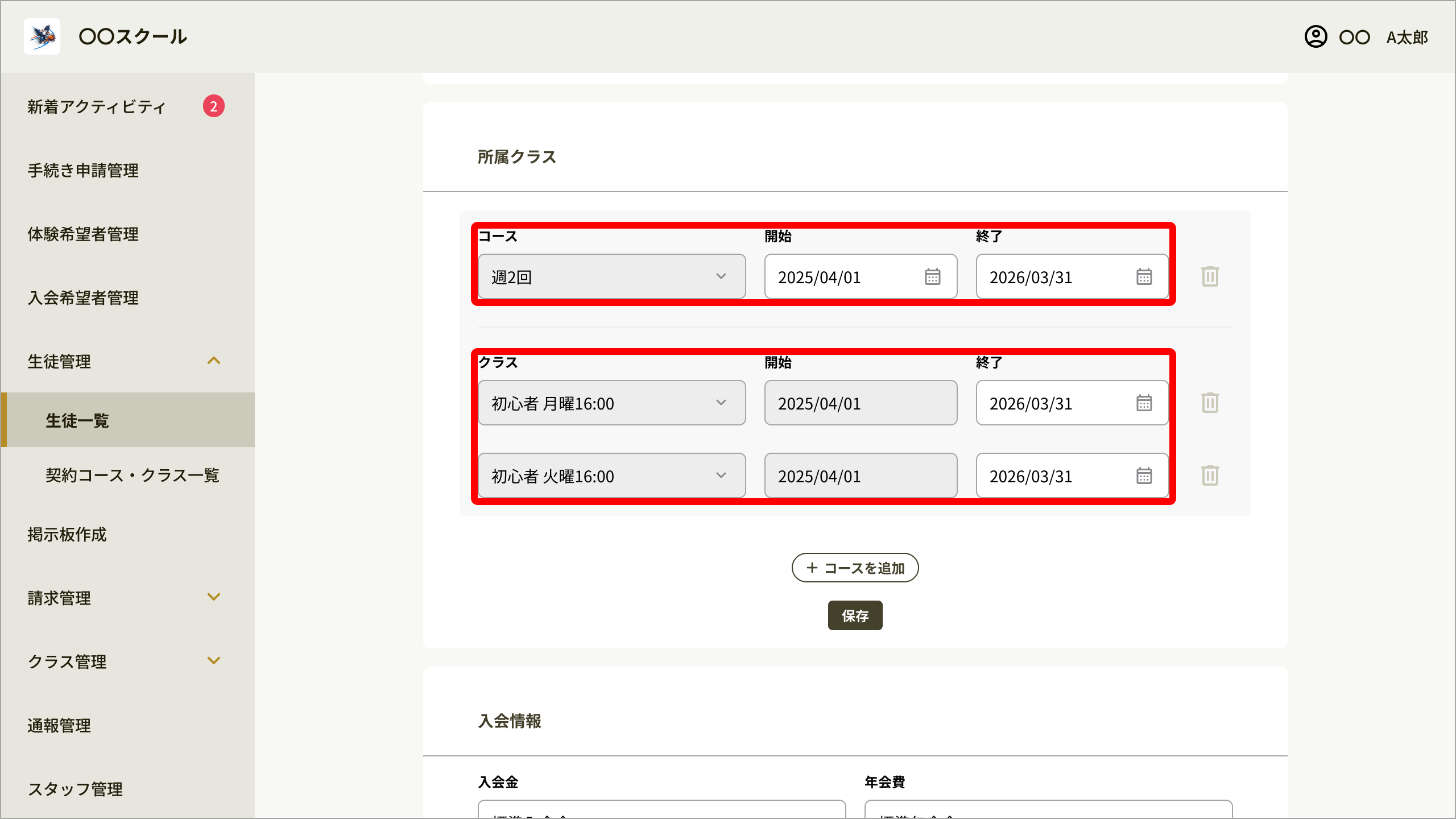The height and width of the screenshot is (819, 1456).
Task: Open calendar picker for course end date
Action: click(1144, 277)
